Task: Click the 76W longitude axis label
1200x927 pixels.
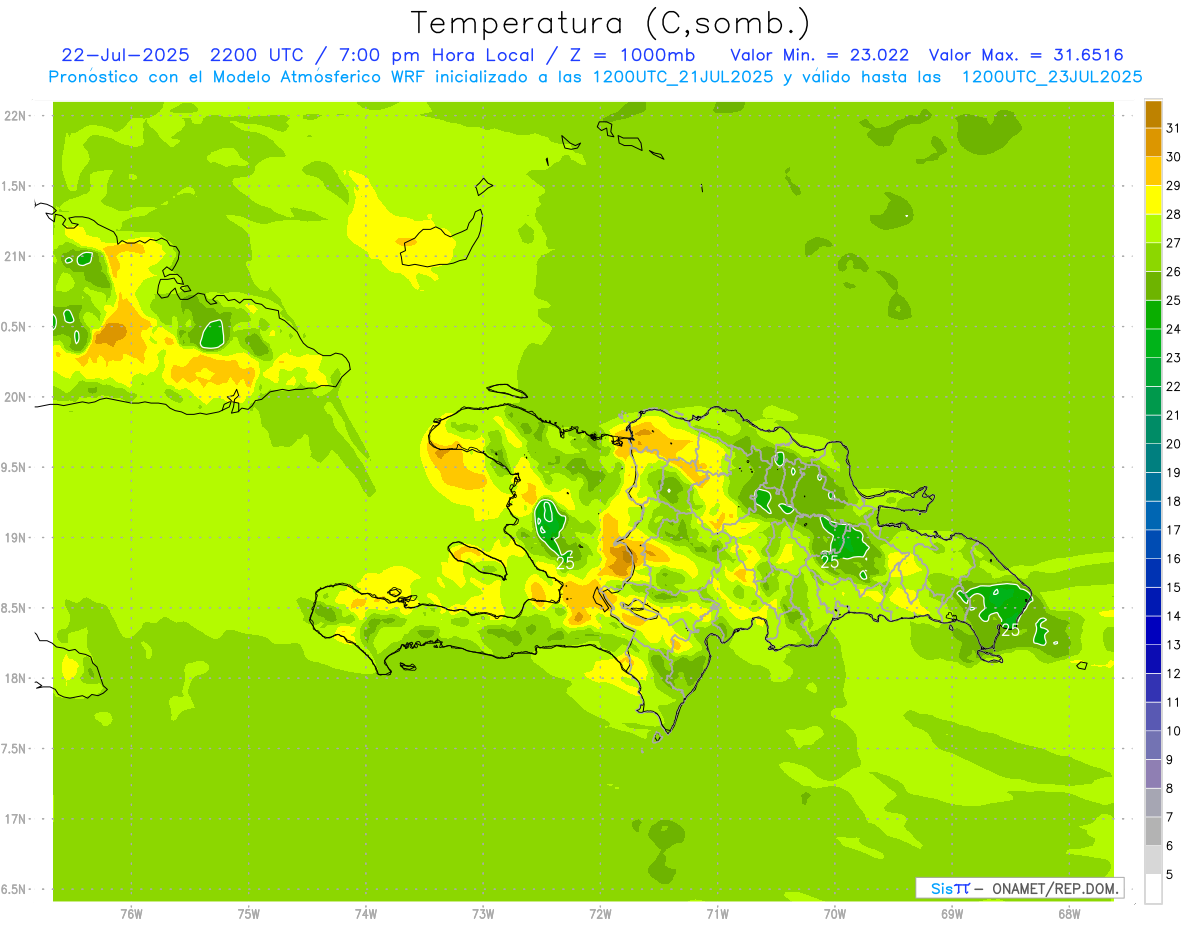Action: pos(131,914)
